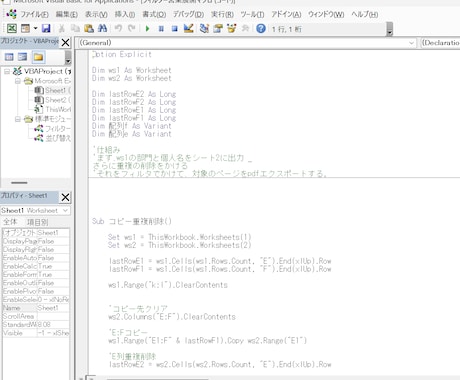Image resolution: width=460 pixels, height=380 pixels.
Task: Click the View Microsoft Excel toolbar icon
Action: (12, 28)
